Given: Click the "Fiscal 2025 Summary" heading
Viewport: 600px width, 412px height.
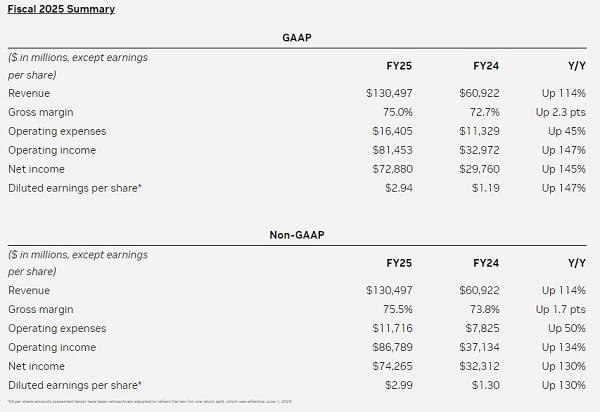Looking at the screenshot, I should [61, 9].
